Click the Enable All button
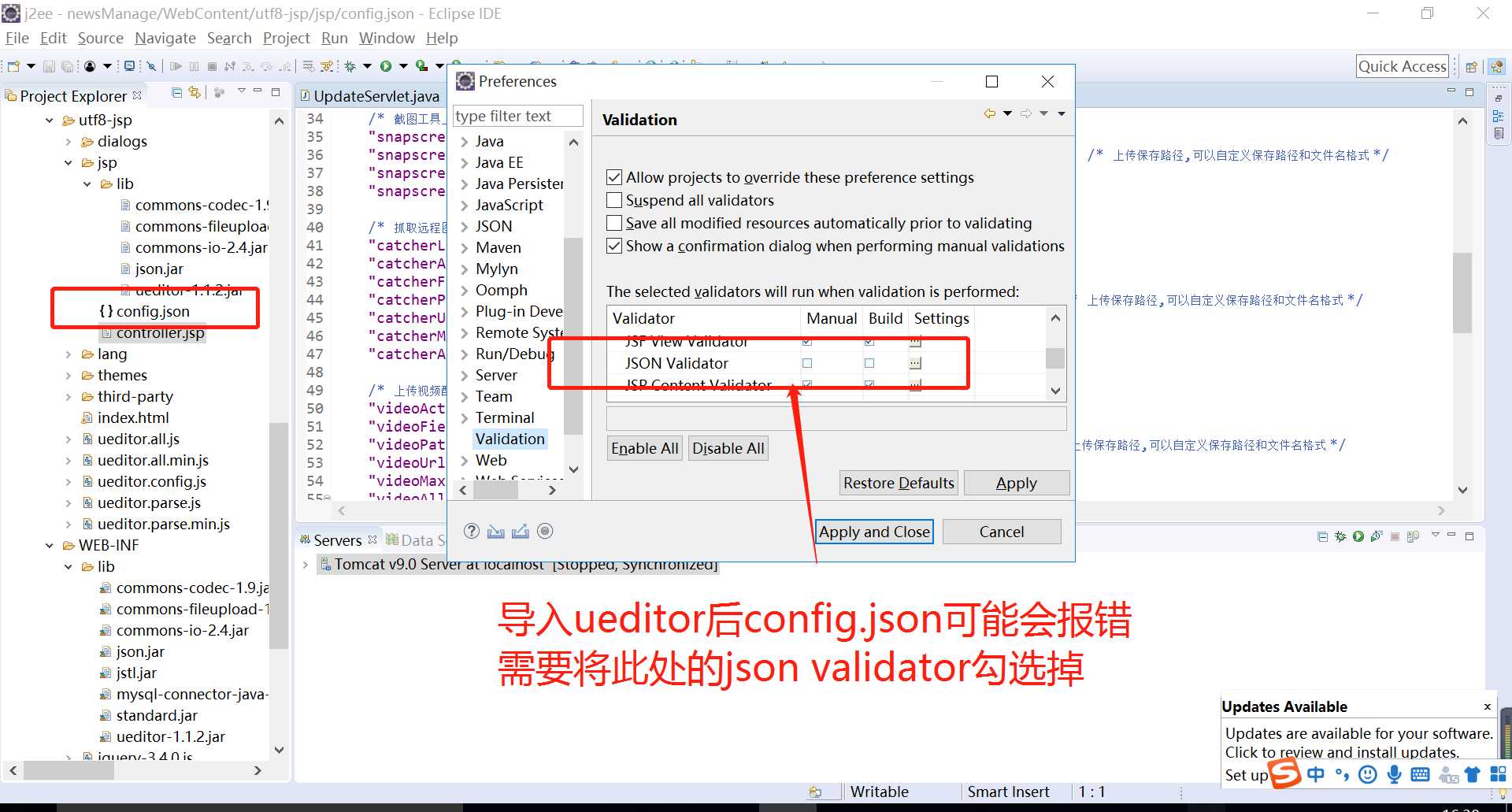1512x812 pixels. [x=645, y=448]
